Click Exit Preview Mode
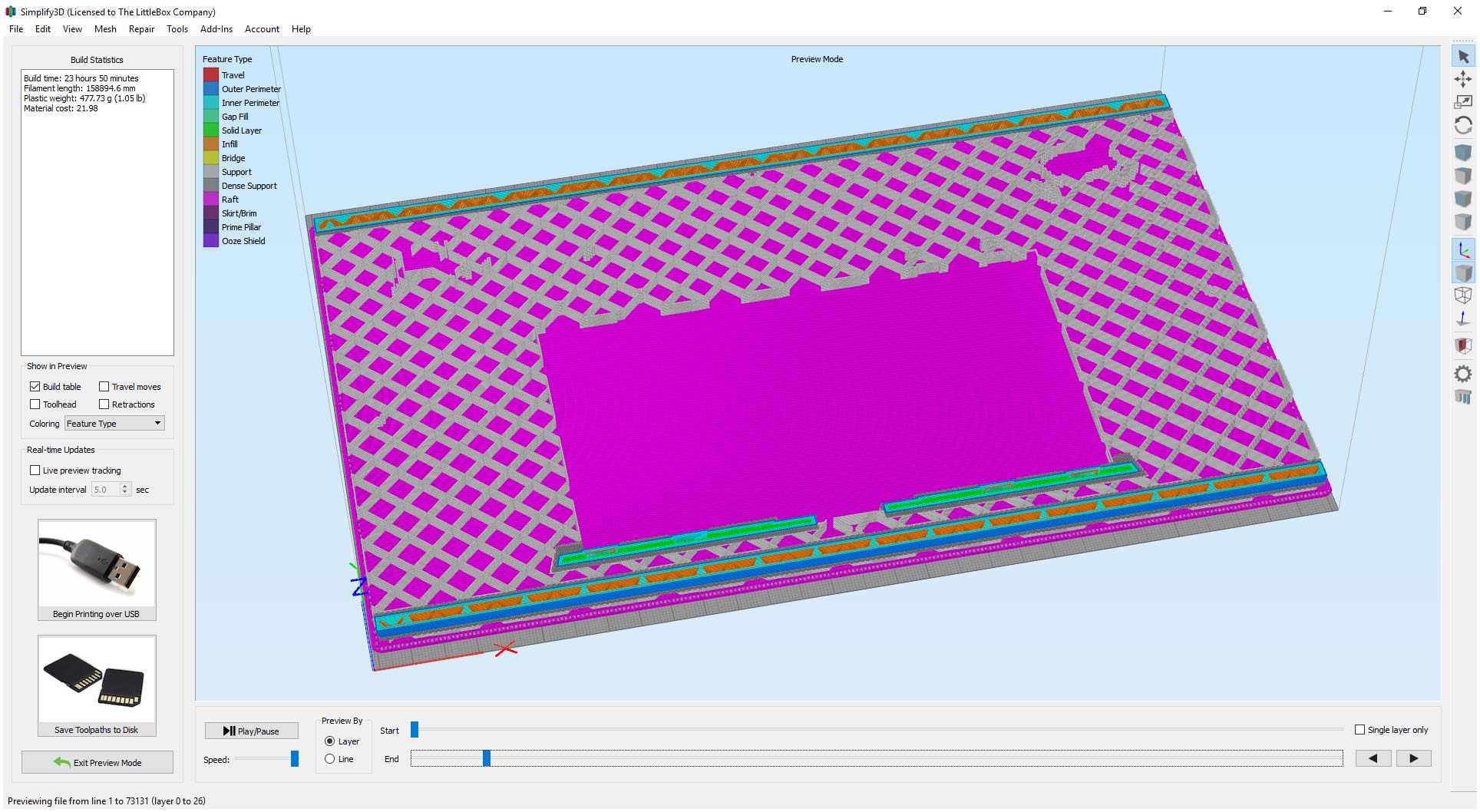Image resolution: width=1480 pixels, height=812 pixels. [x=97, y=762]
